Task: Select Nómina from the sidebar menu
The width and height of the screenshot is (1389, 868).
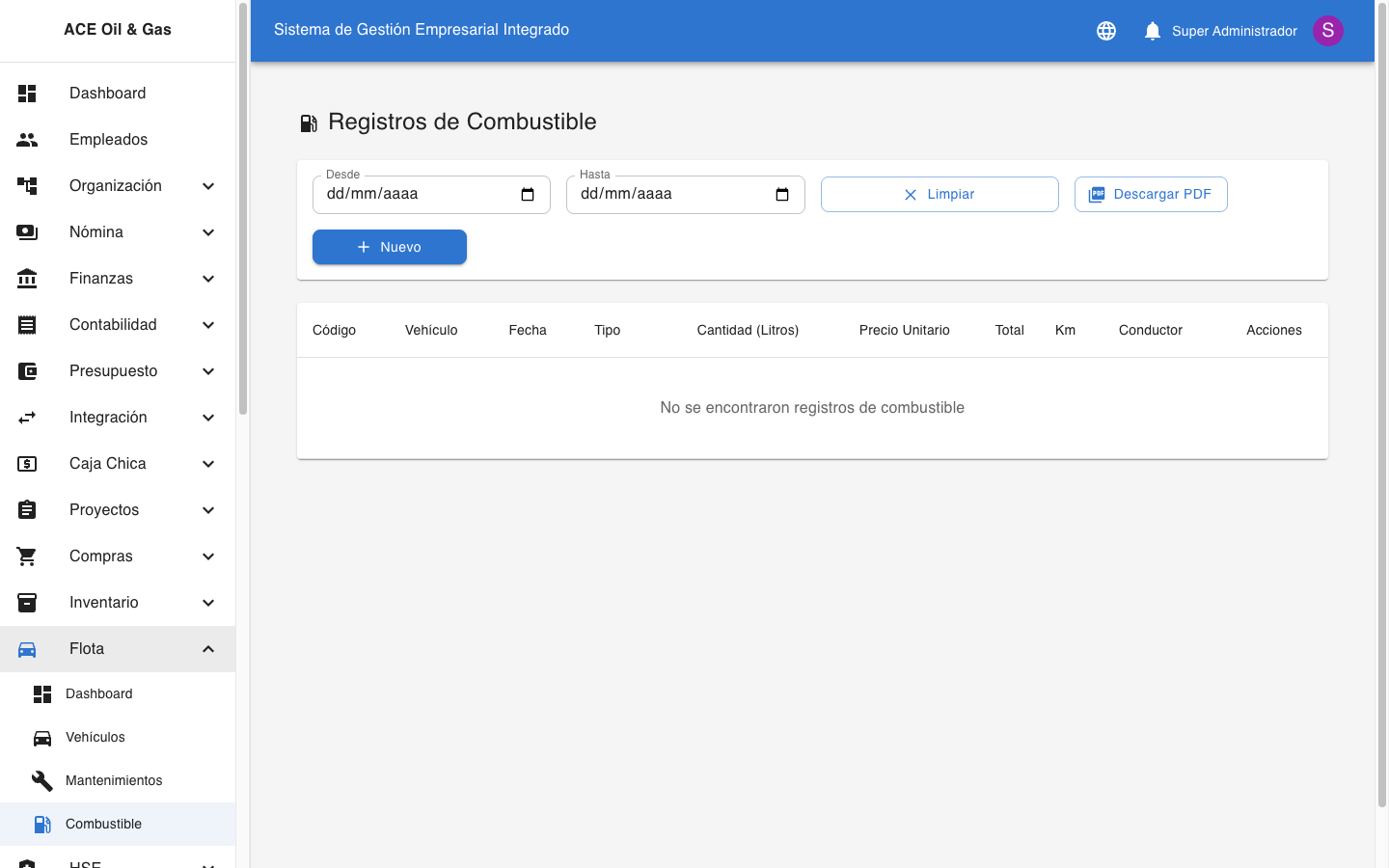Action: (96, 231)
